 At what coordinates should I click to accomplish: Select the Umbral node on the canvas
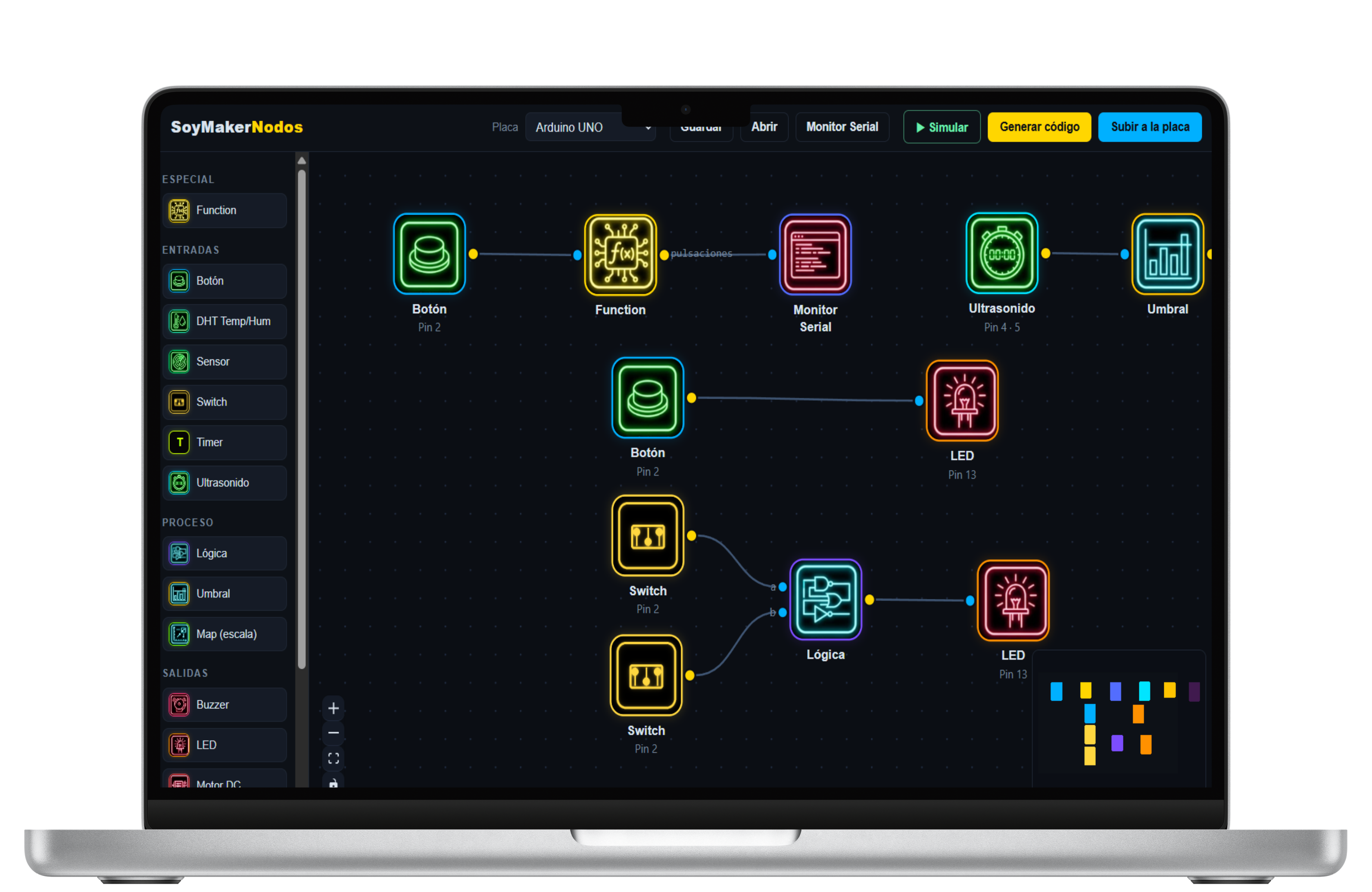[1167, 254]
